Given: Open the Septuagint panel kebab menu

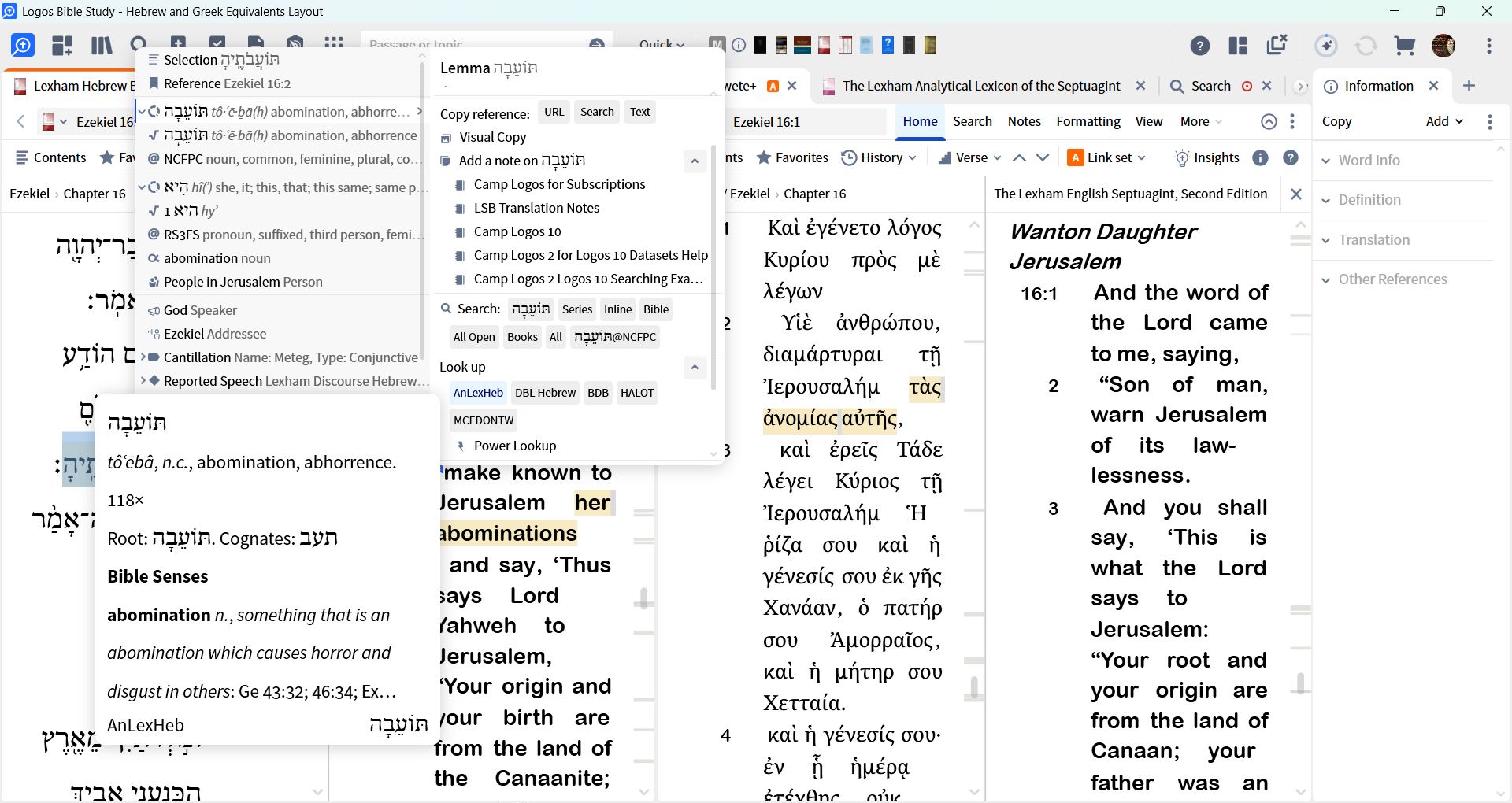Looking at the screenshot, I should point(1292,121).
